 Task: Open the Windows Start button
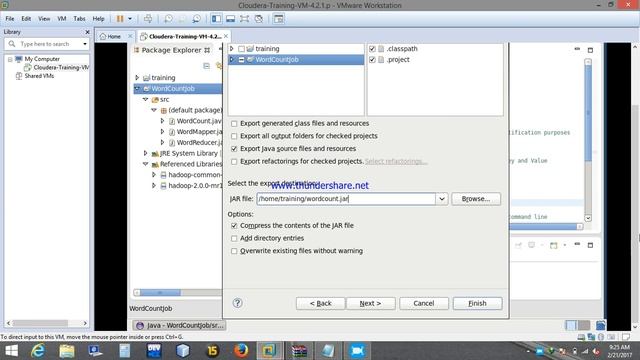(11, 351)
